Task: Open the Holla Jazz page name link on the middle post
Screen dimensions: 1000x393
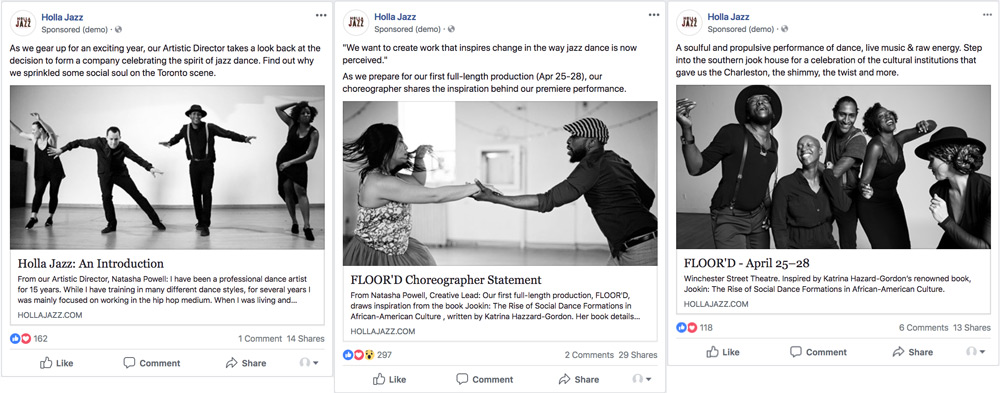Action: (397, 17)
